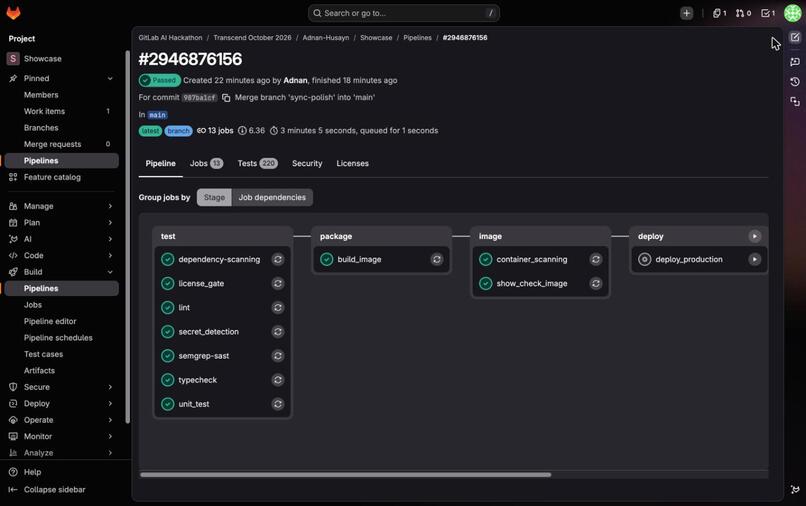
Task: Click the Search or go to field
Action: (404, 13)
